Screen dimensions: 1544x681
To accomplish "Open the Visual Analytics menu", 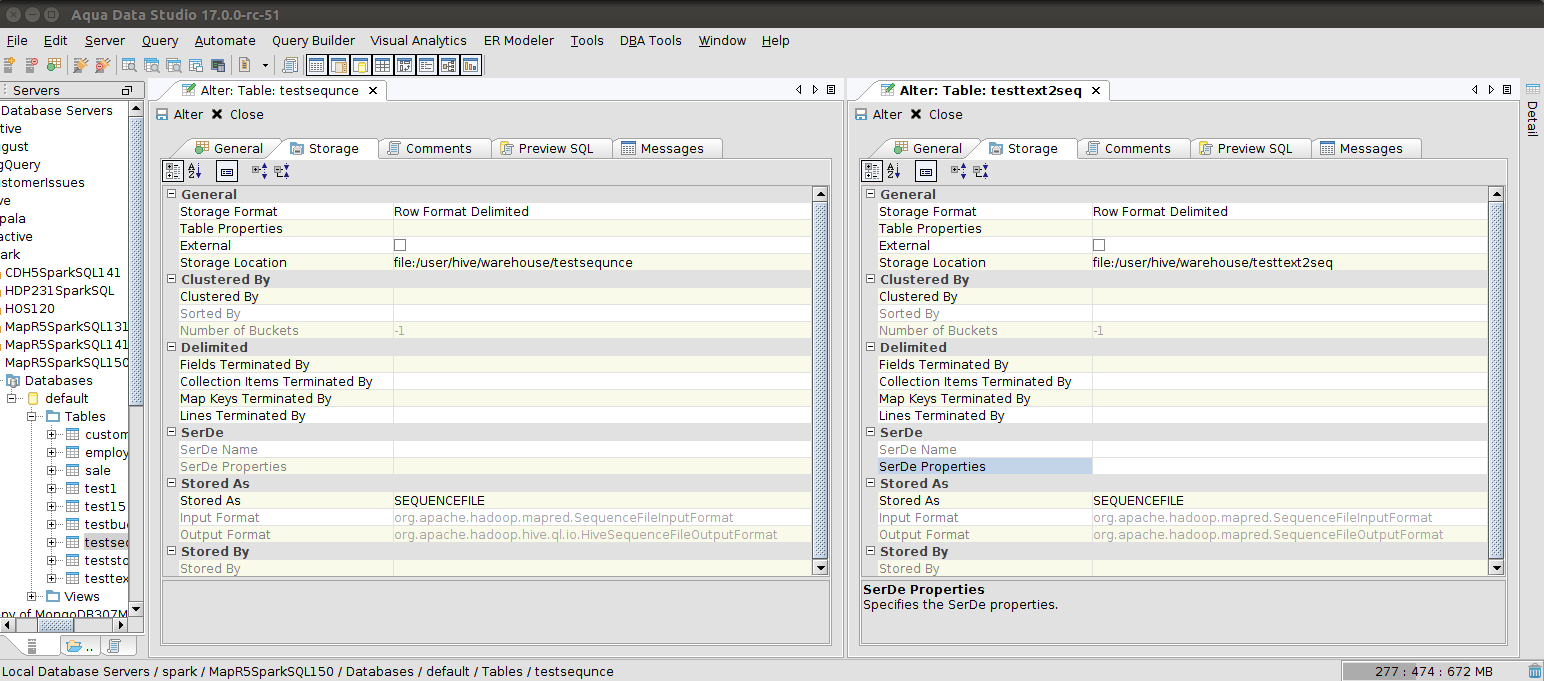I will 418,40.
